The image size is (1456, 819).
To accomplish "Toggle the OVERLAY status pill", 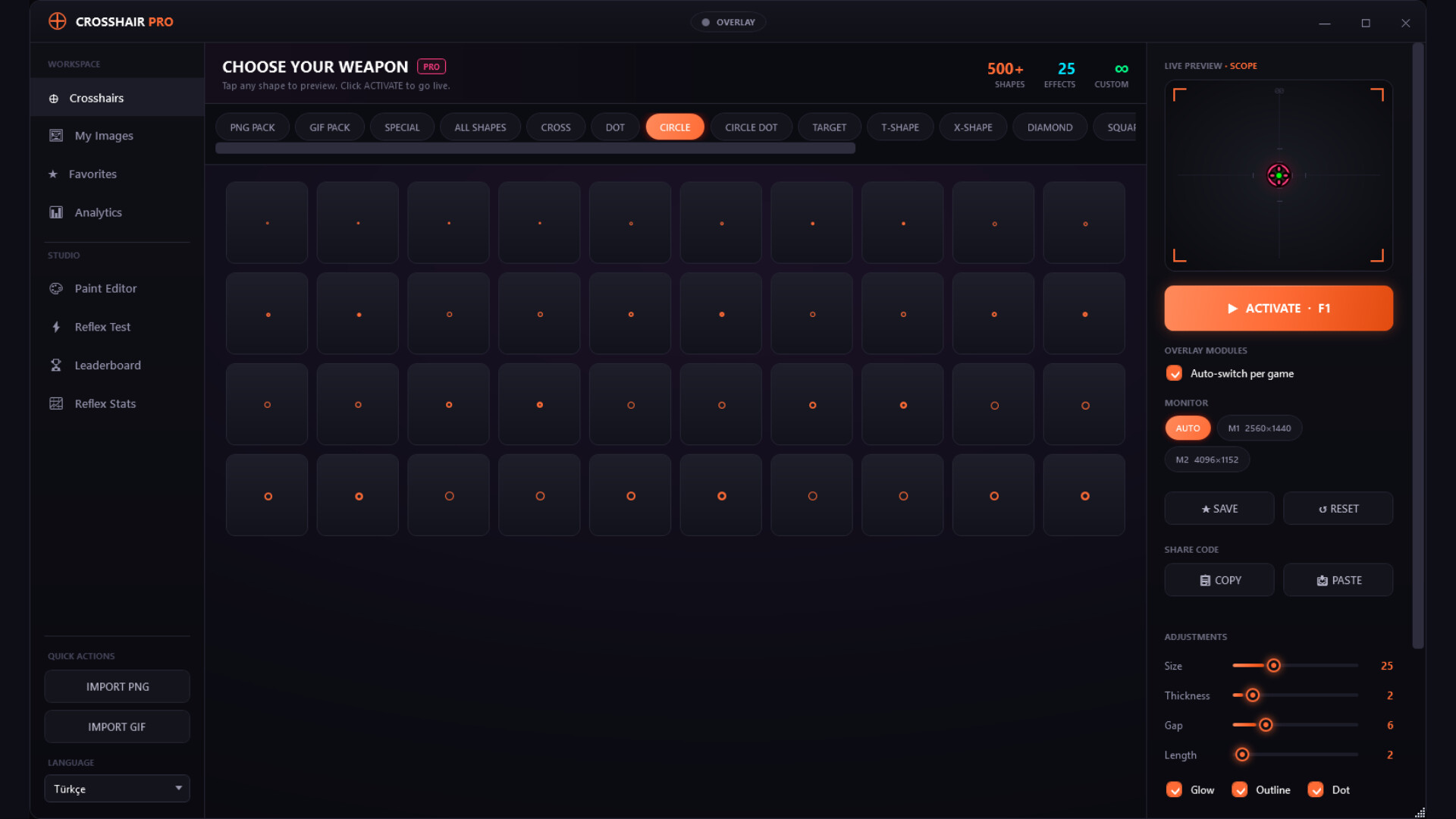I will pyautogui.click(x=728, y=22).
